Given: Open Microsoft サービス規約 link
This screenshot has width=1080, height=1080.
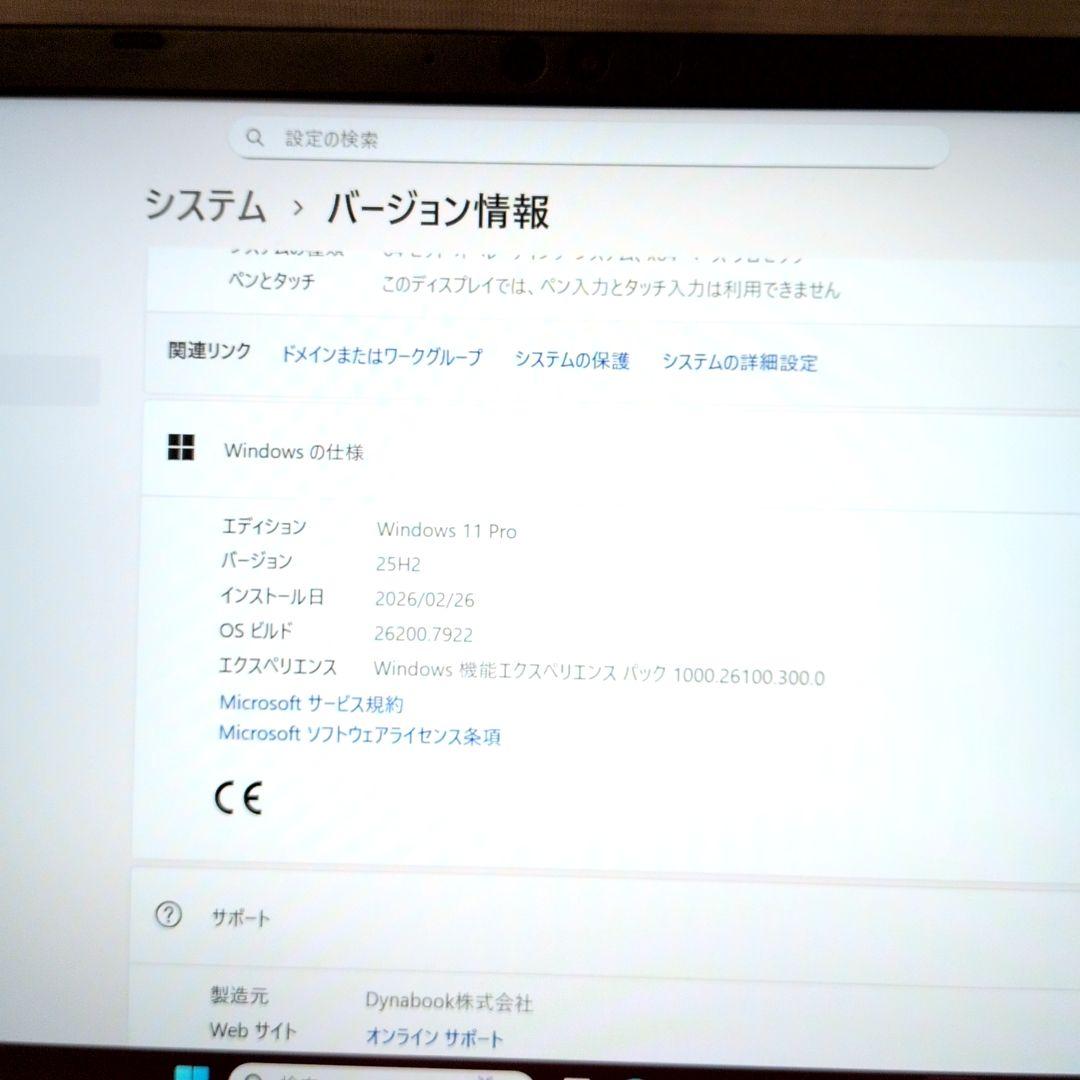Looking at the screenshot, I should coord(311,703).
